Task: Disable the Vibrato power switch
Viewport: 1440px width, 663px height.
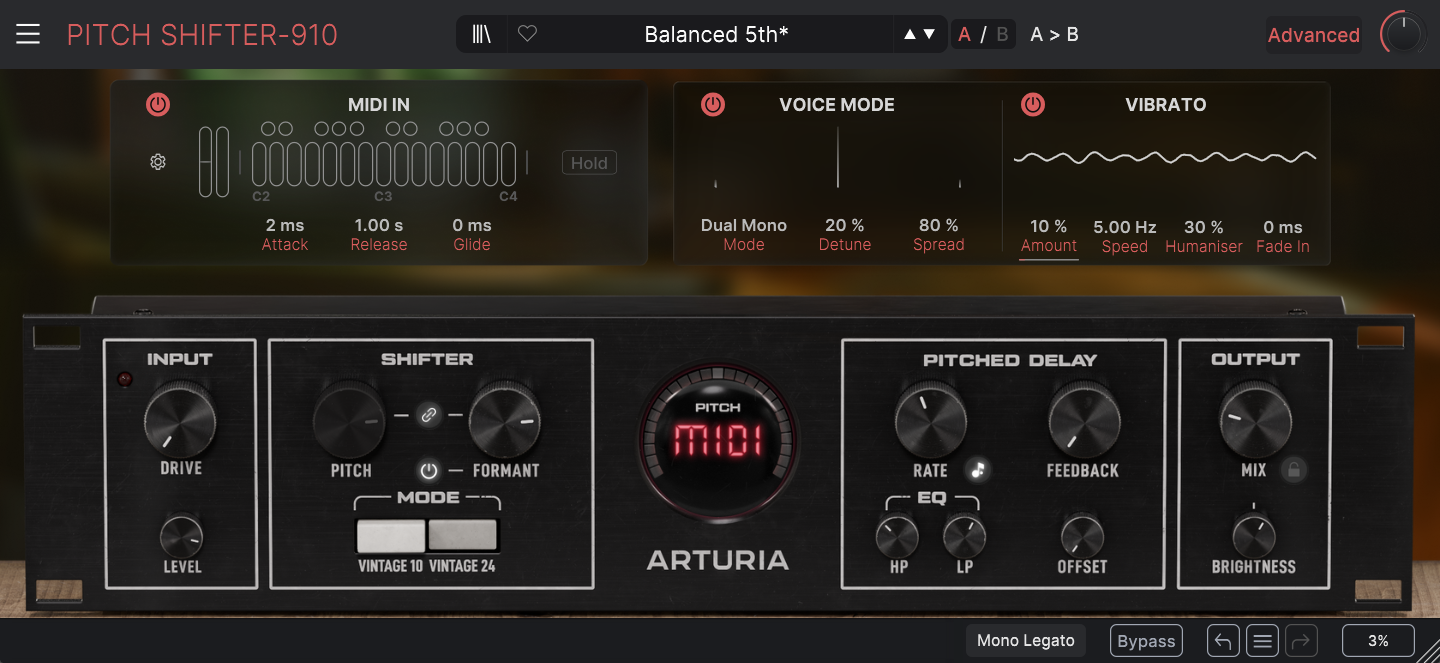Action: (1033, 105)
